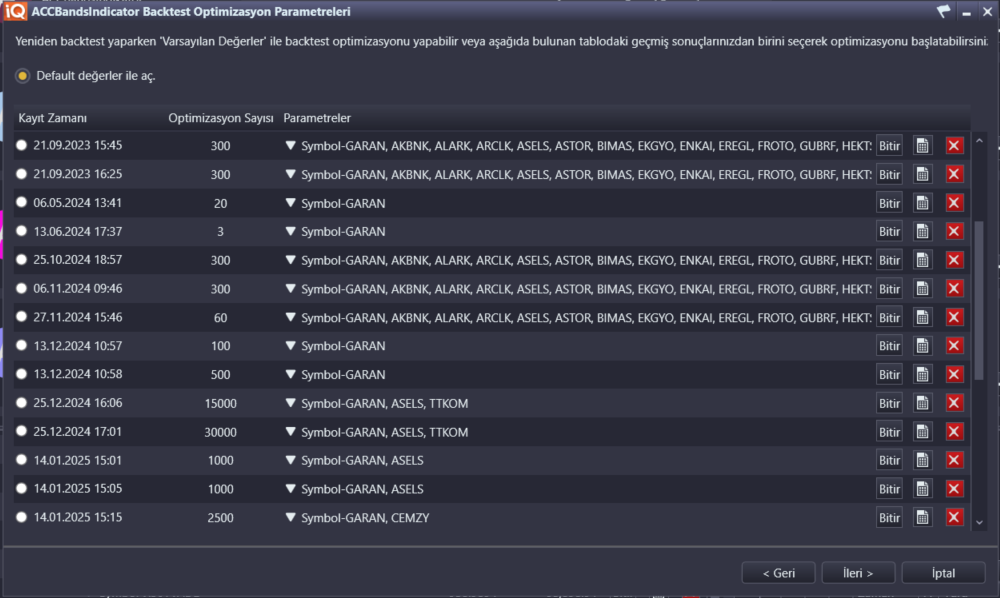The height and width of the screenshot is (598, 1000).
Task: Click the scrollbar down arrow
Action: click(979, 523)
